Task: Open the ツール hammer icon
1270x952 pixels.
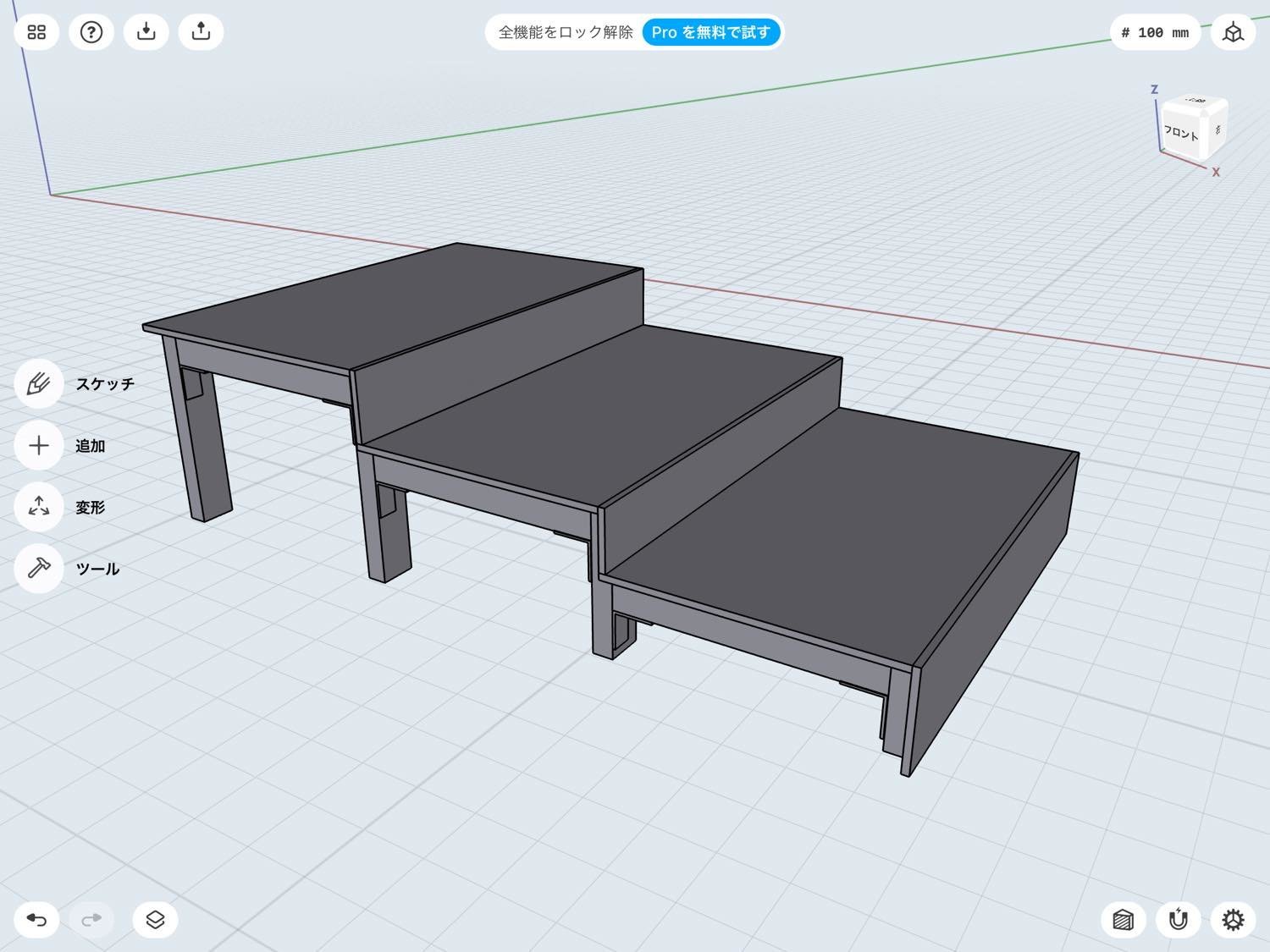Action: [x=38, y=569]
